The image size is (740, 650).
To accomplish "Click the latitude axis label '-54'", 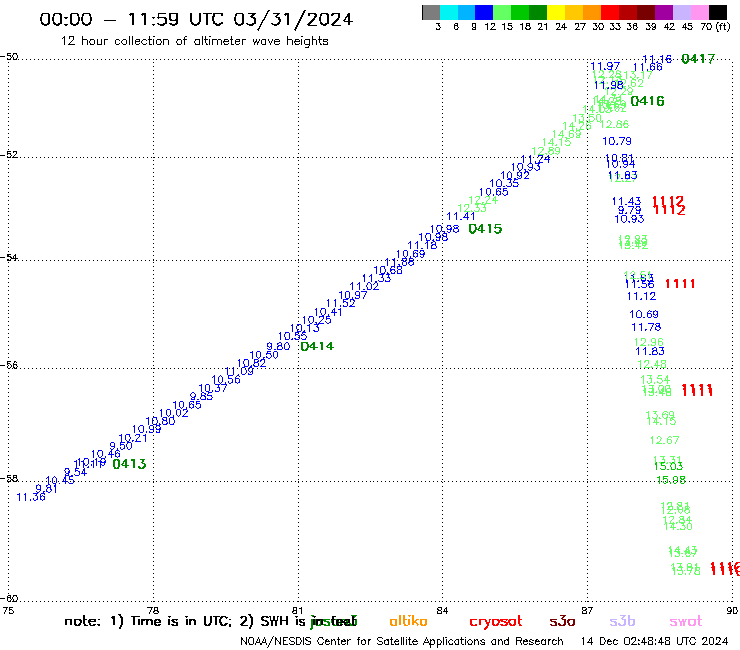I will (x=9, y=258).
